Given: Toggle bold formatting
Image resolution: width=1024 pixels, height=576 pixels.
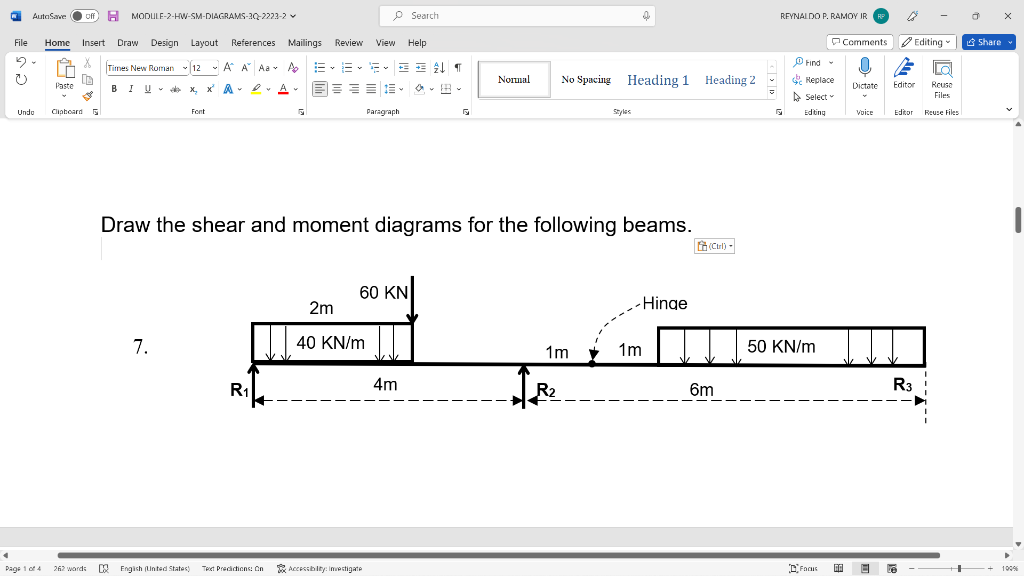Looking at the screenshot, I should click(114, 89).
